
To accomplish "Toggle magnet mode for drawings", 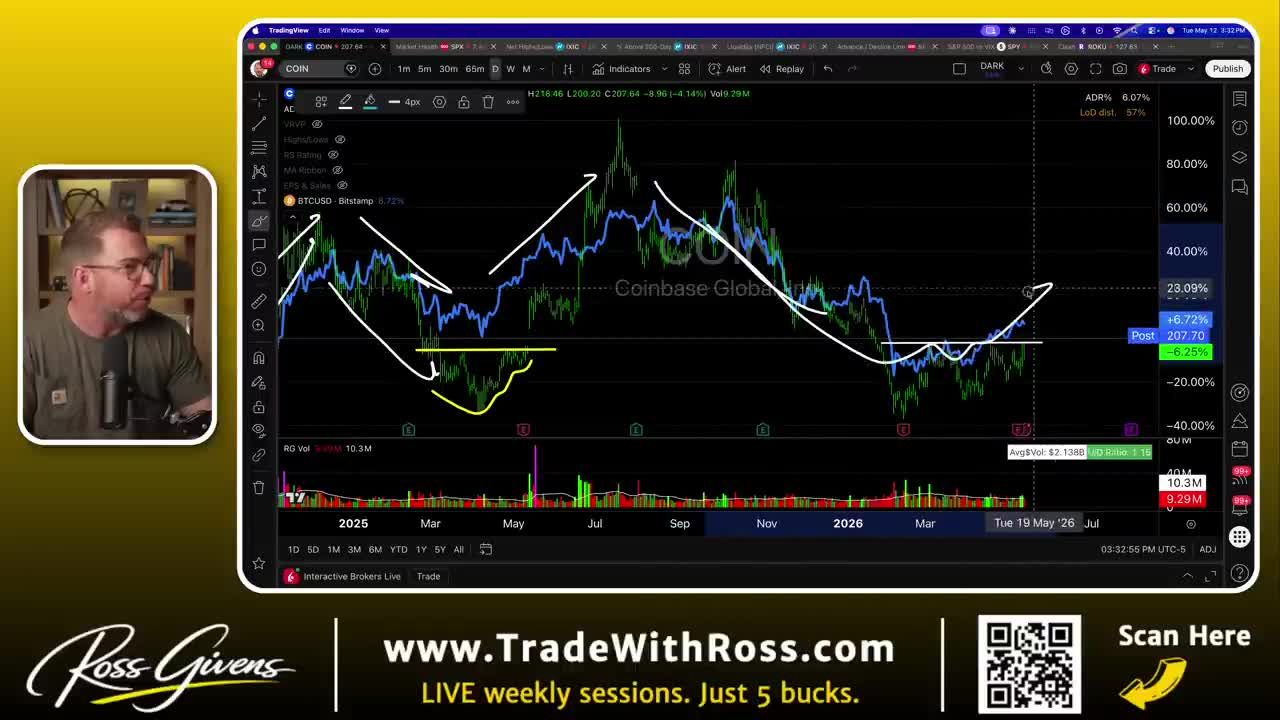I will pyautogui.click(x=259, y=358).
